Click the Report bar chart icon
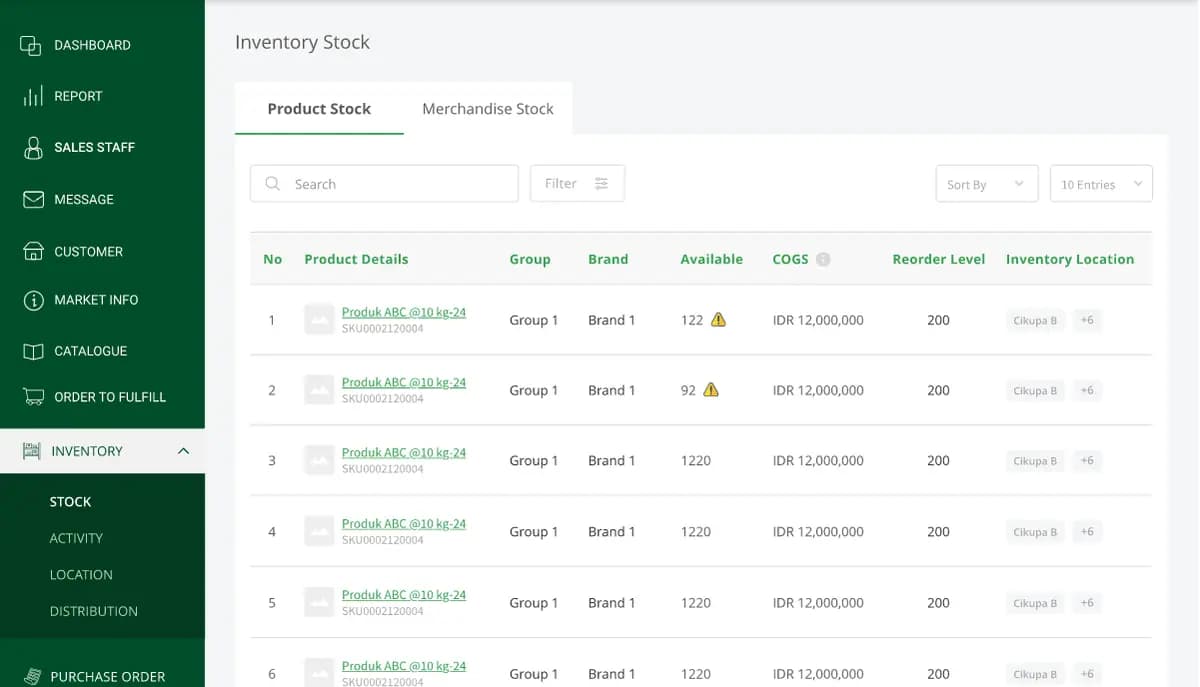This screenshot has width=1200, height=687. tap(33, 96)
